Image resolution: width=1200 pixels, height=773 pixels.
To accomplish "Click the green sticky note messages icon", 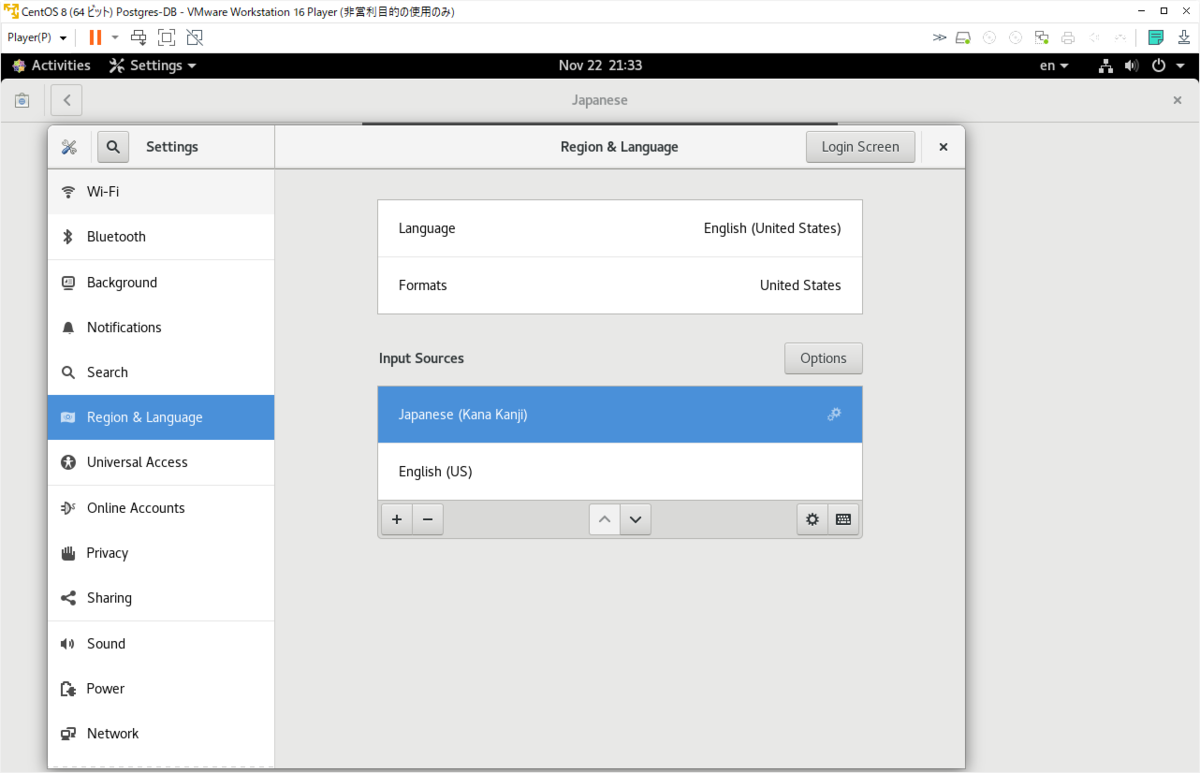I will click(1156, 38).
